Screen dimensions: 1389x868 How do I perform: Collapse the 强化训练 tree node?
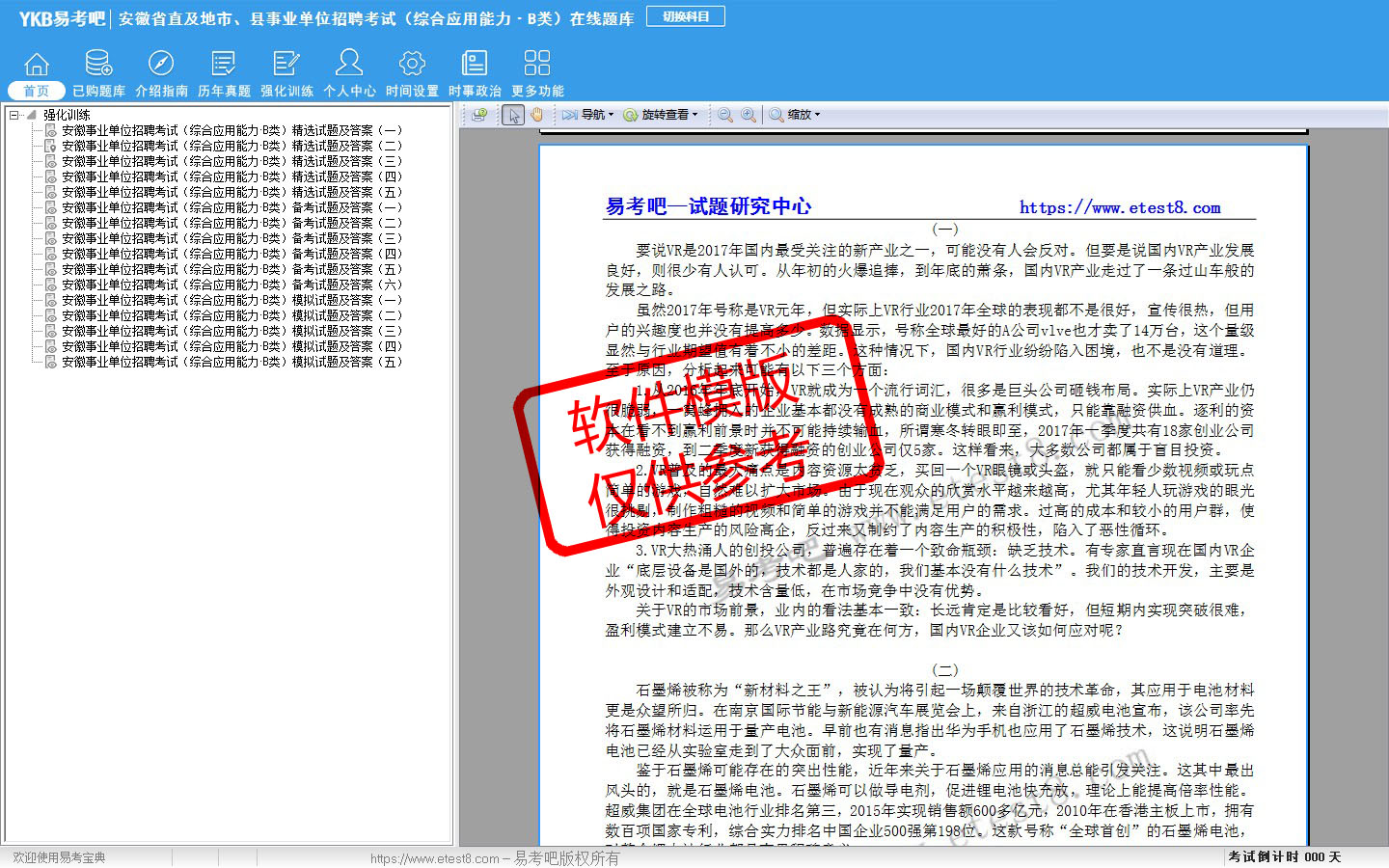[14, 115]
